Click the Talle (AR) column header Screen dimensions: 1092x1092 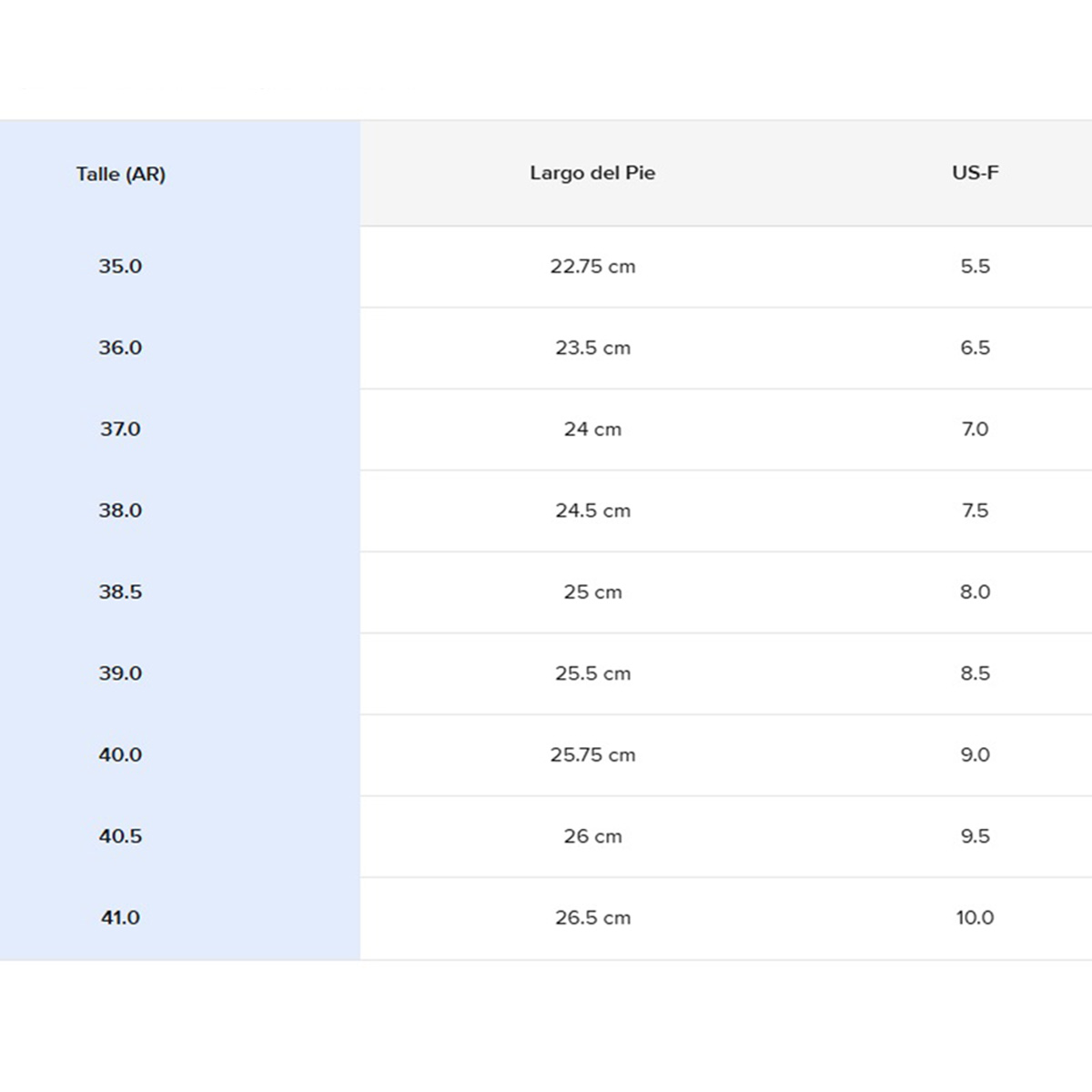coord(121,174)
